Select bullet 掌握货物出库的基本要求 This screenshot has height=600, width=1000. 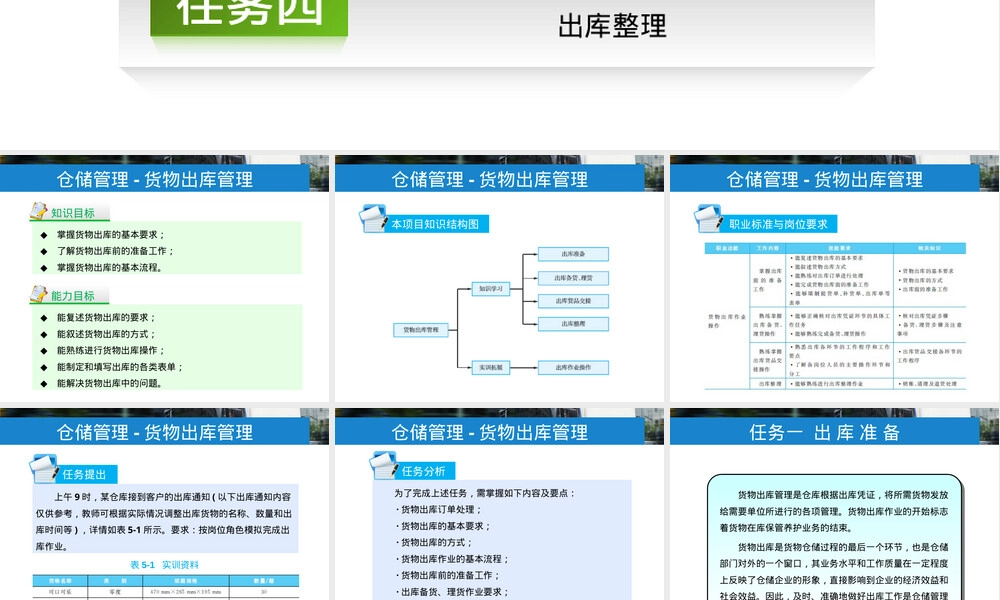coord(111,235)
